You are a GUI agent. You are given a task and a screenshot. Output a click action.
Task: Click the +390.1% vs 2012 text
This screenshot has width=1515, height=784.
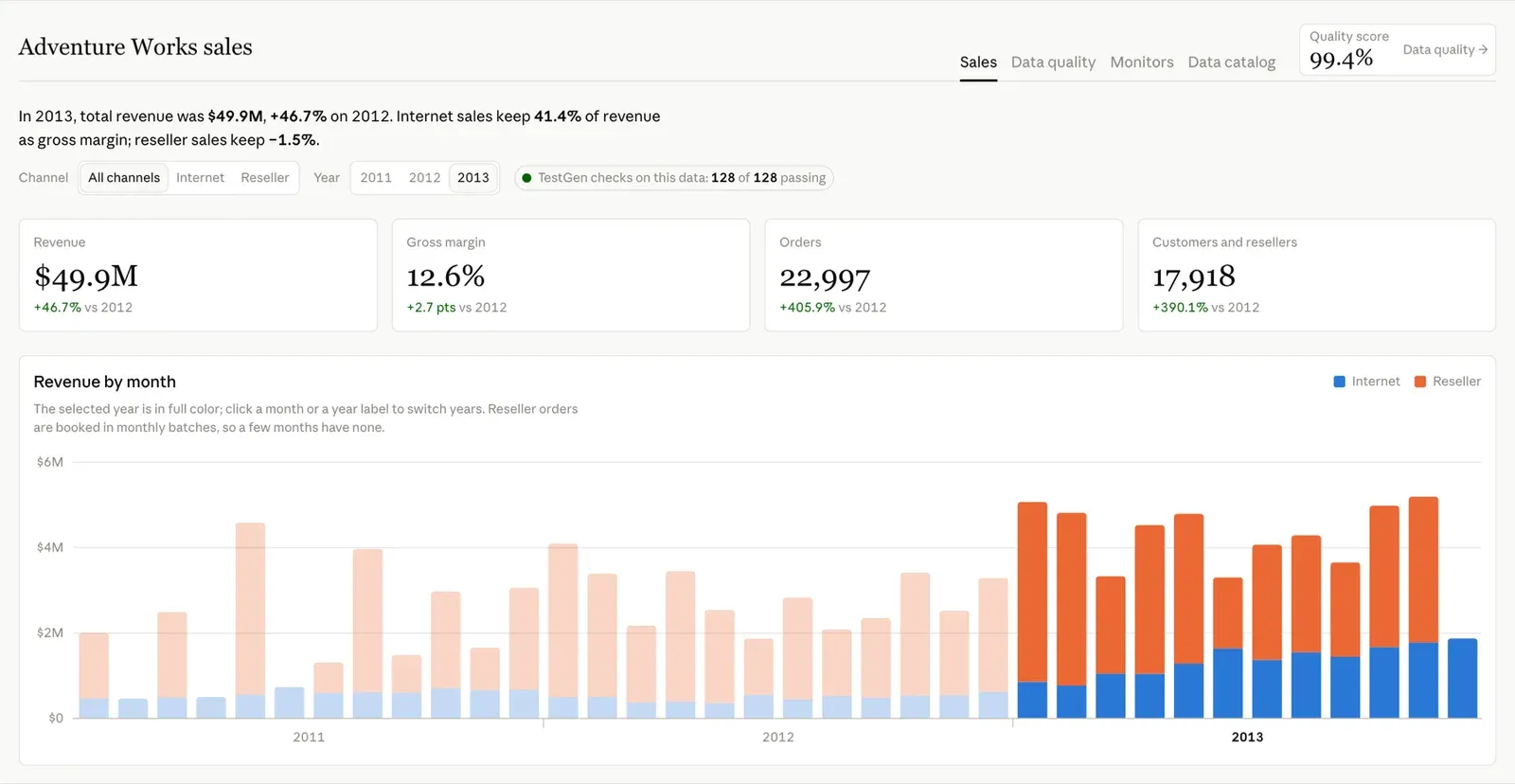pos(1205,308)
